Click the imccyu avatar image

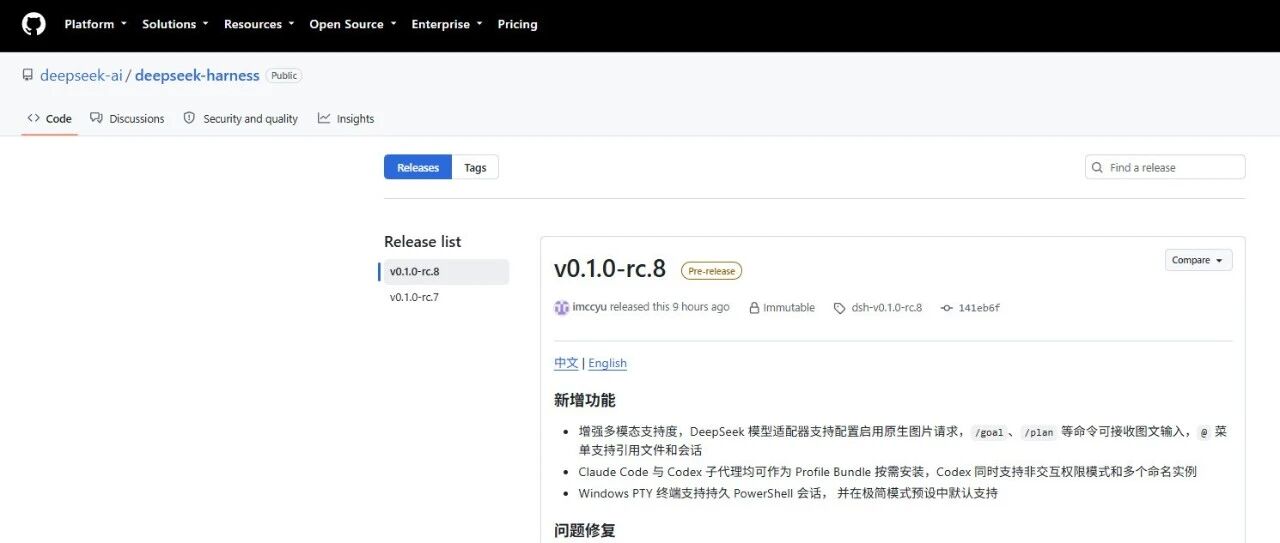click(x=562, y=308)
